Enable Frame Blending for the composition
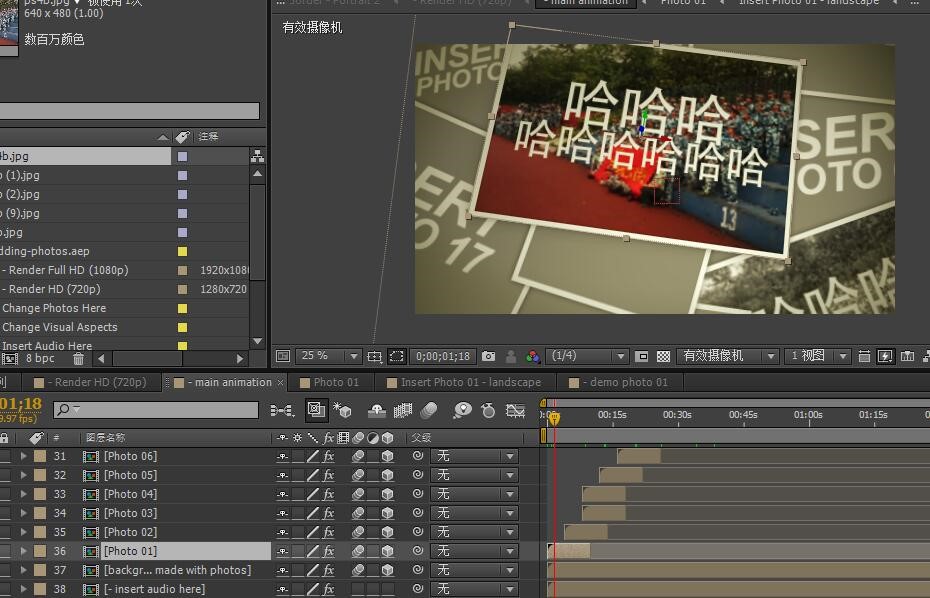The height and width of the screenshot is (598, 930). tap(403, 410)
